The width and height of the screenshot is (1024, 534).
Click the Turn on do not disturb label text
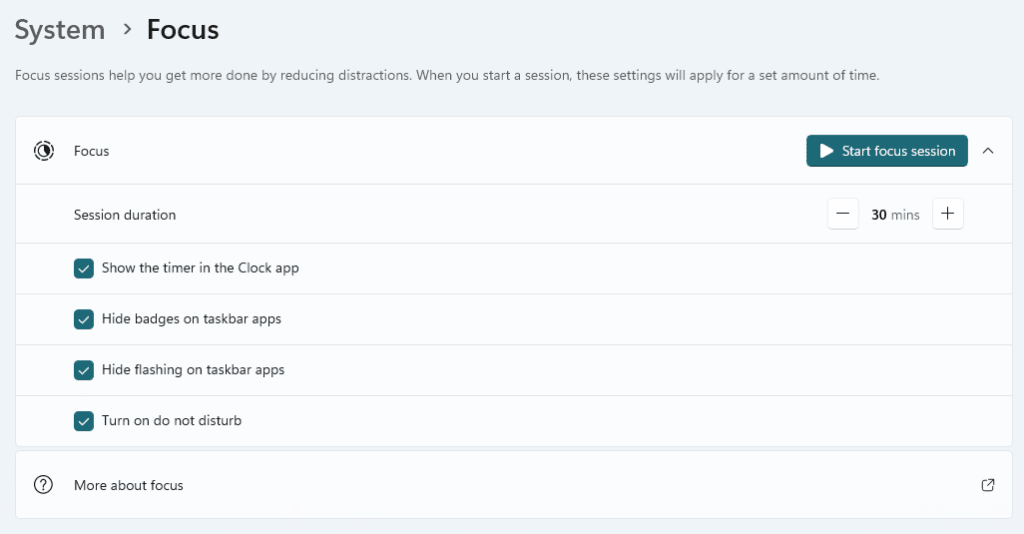(x=172, y=420)
